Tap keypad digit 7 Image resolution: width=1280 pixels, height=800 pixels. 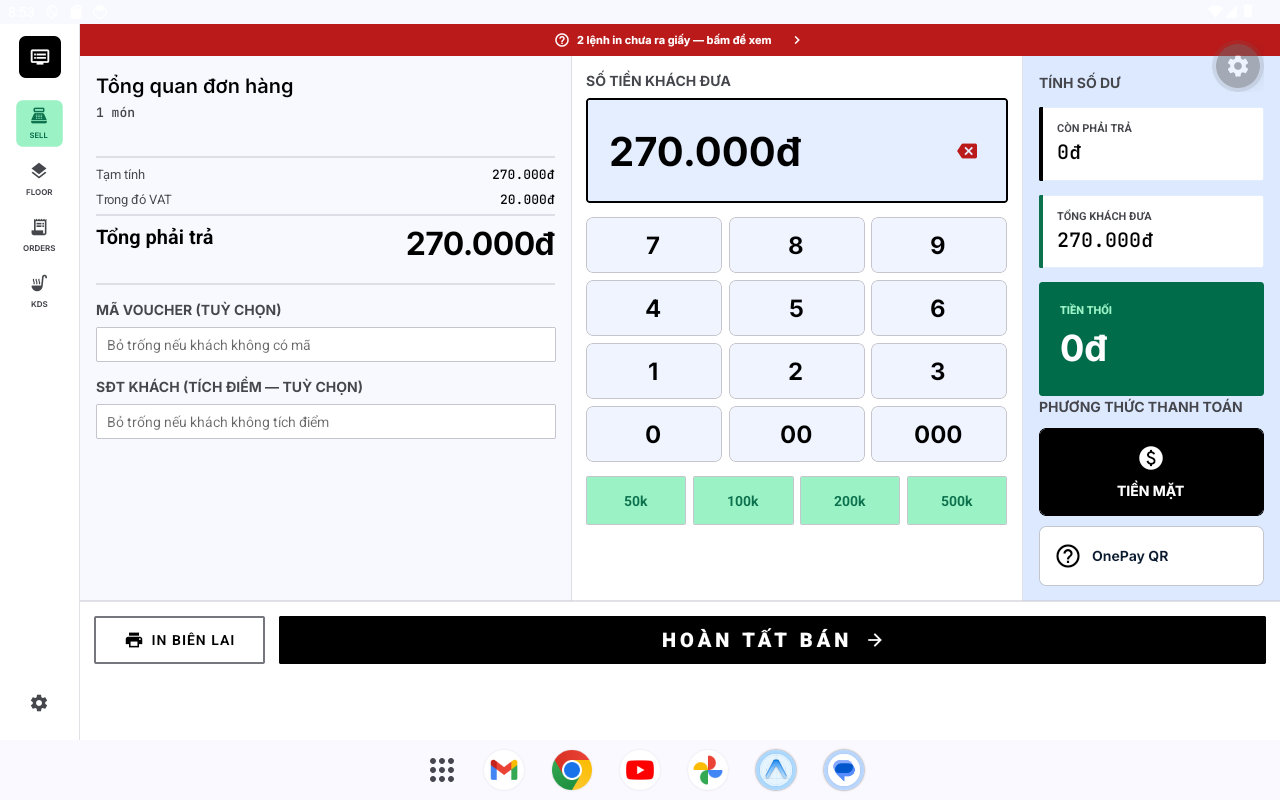click(654, 245)
